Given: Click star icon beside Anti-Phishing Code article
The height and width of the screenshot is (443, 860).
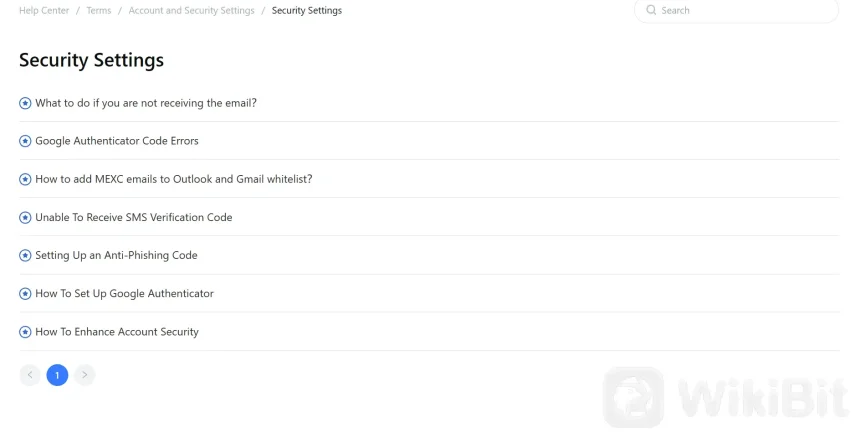Looking at the screenshot, I should click(x=26, y=255).
